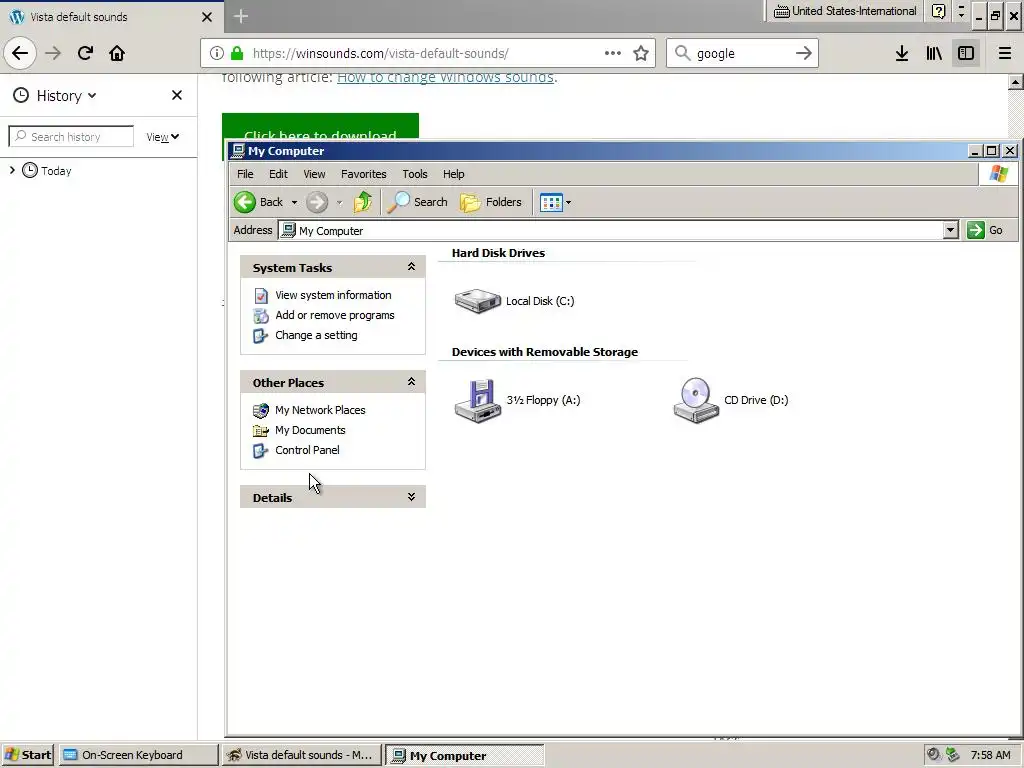Open the Firefox home page
Image resolution: width=1024 pixels, height=768 pixels.
[x=117, y=53]
